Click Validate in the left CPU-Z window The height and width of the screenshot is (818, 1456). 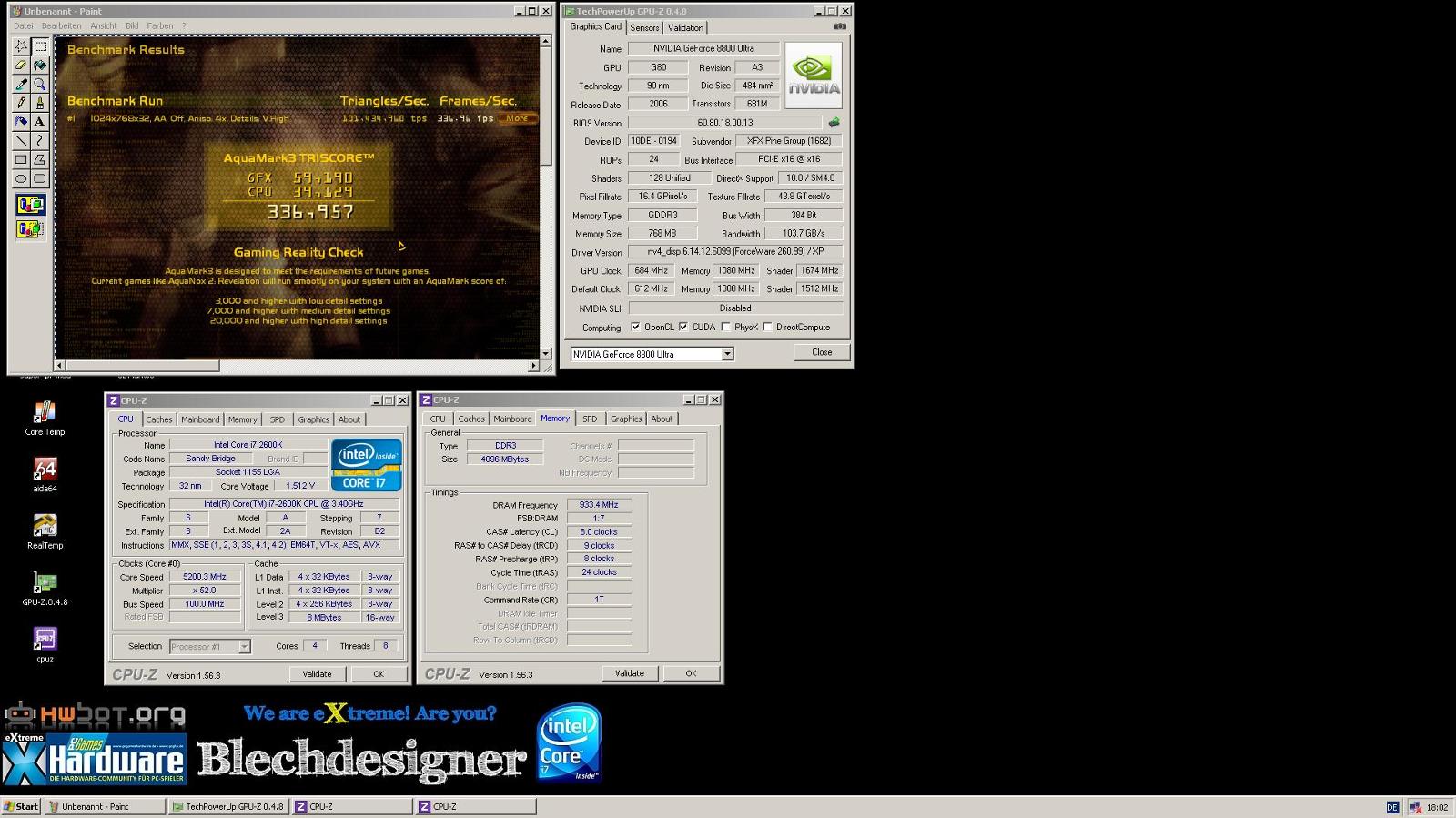(317, 674)
